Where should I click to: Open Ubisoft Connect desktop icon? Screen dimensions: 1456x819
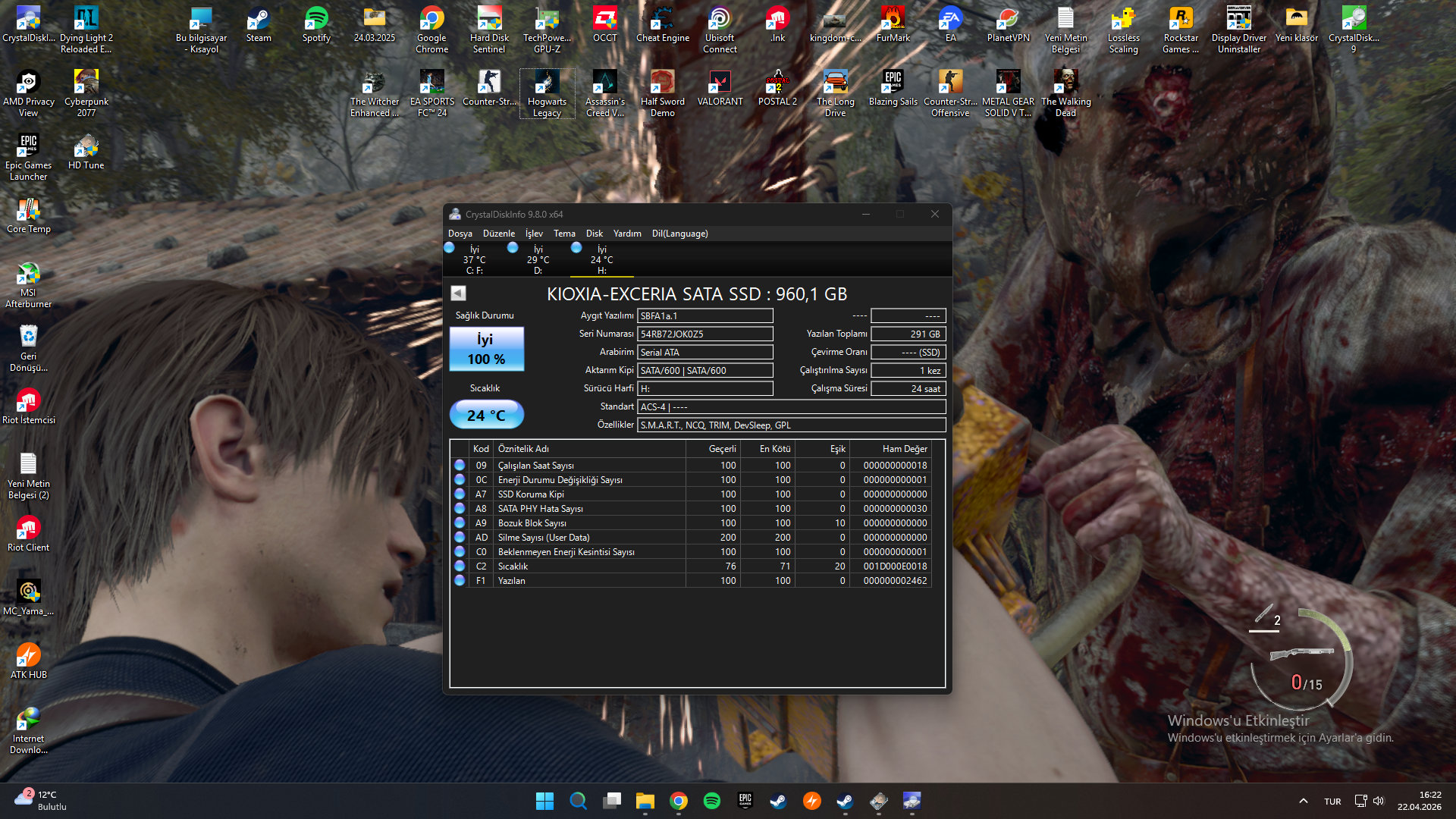point(720,30)
